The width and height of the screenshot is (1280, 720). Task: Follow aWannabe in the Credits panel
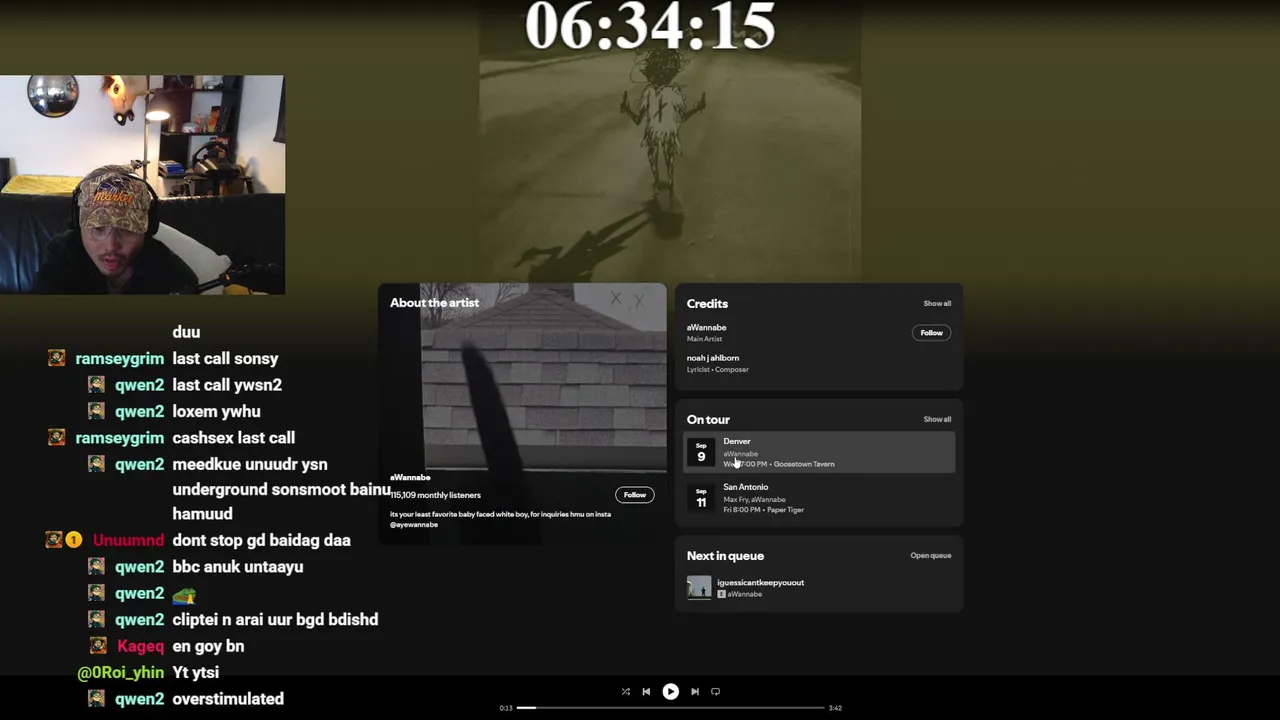pyautogui.click(x=931, y=333)
